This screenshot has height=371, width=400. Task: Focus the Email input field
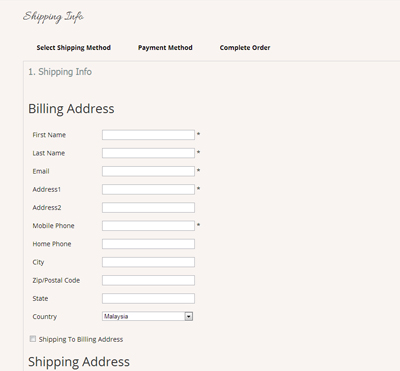pos(148,171)
